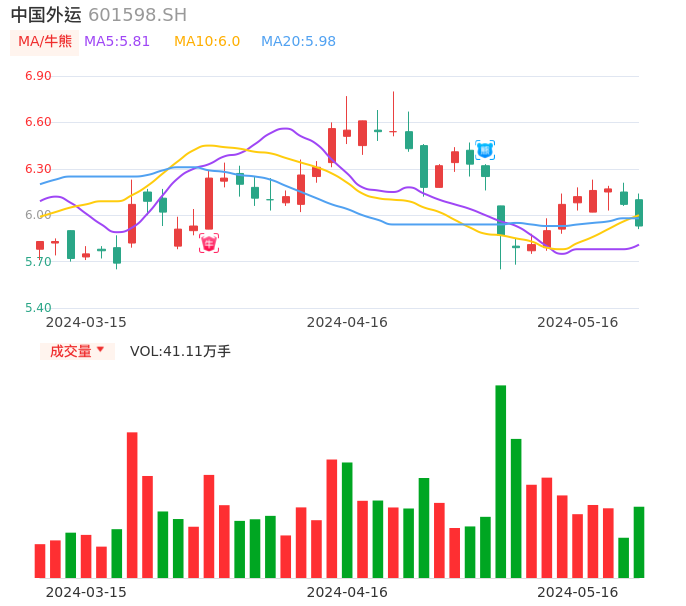Click the 6.90 price axis label
The image size is (686, 606).
coord(38,76)
